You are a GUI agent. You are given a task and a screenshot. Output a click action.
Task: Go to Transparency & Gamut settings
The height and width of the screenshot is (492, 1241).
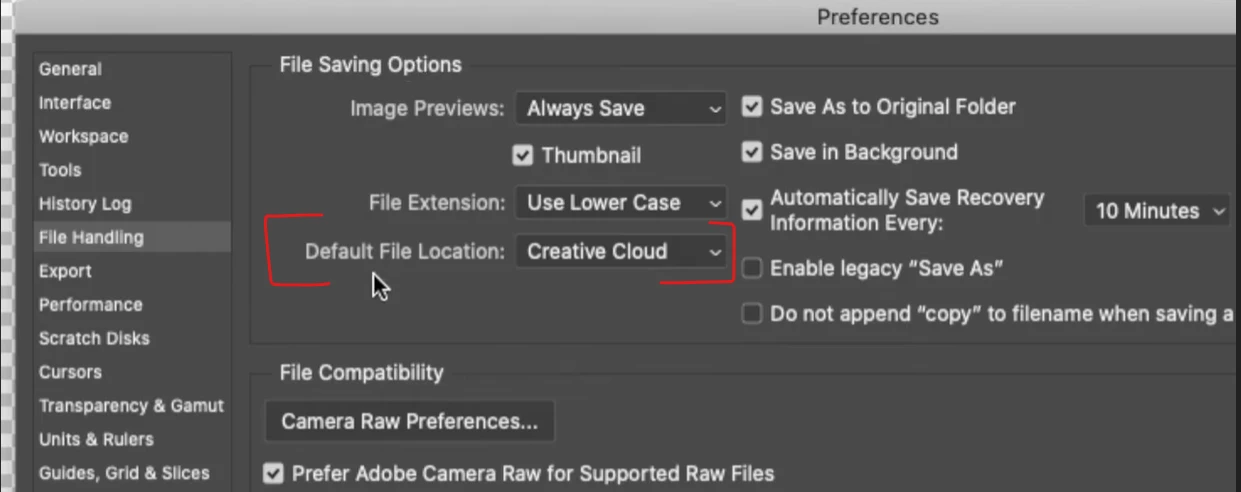[x=131, y=406]
